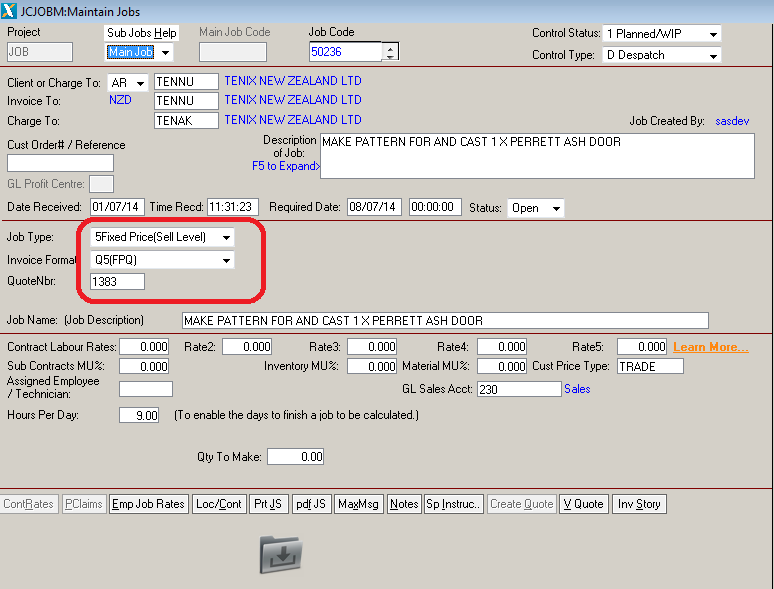Click the Rate4 field

pyautogui.click(x=502, y=347)
